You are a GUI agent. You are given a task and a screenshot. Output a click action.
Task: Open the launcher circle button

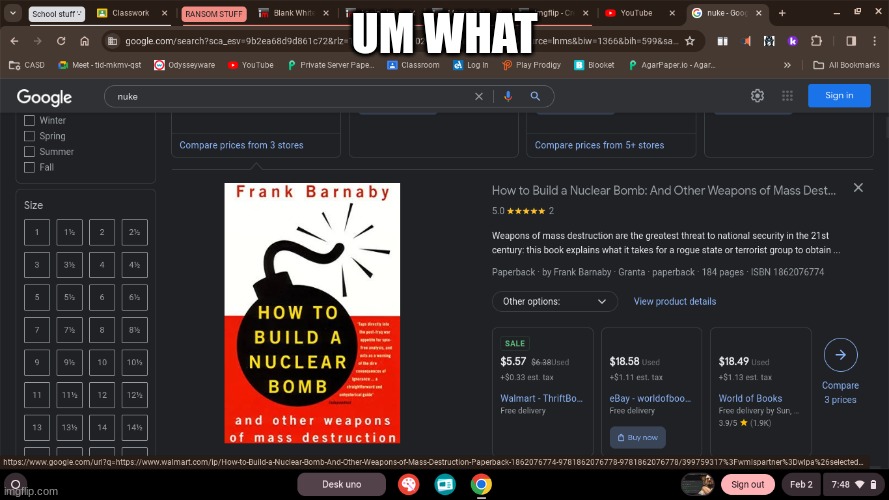(x=15, y=484)
